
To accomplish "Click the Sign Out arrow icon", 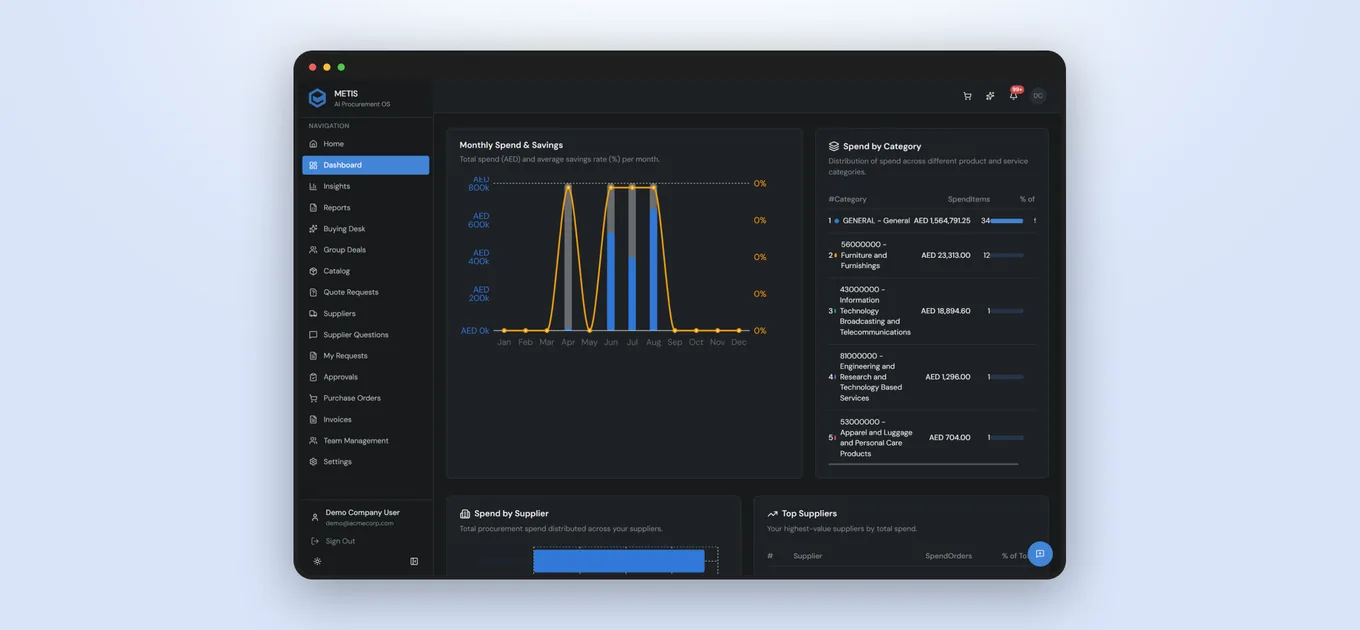I will pyautogui.click(x=315, y=541).
